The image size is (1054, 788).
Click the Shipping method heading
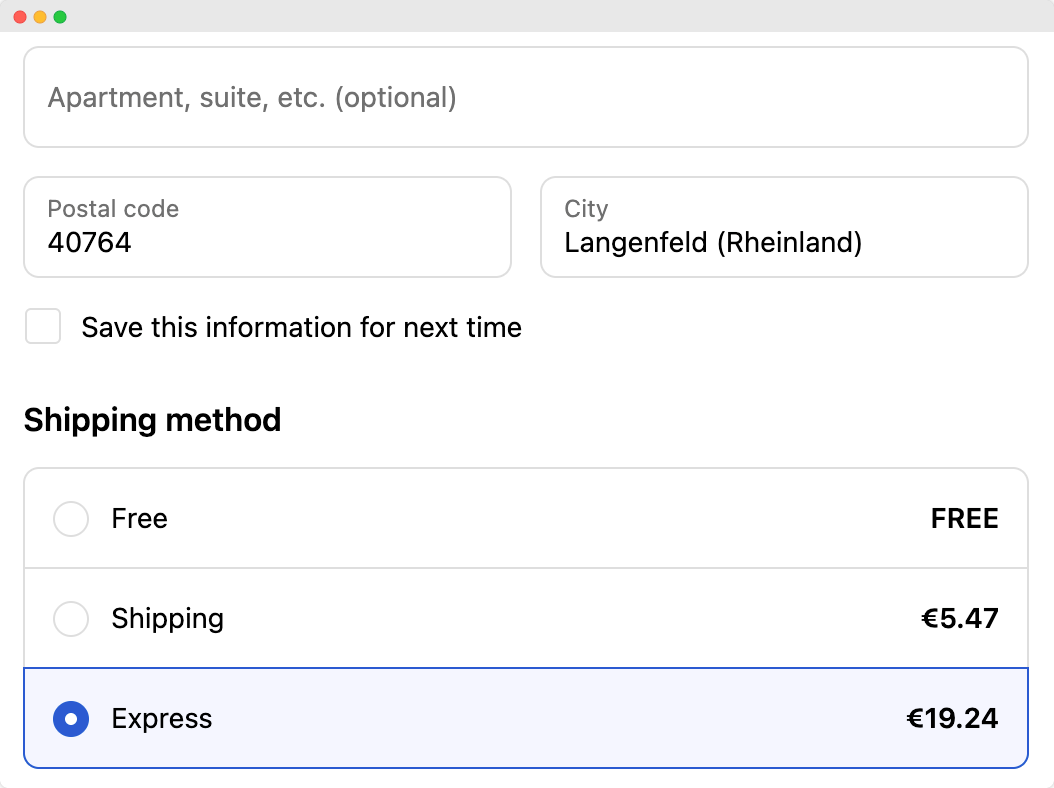click(x=152, y=420)
